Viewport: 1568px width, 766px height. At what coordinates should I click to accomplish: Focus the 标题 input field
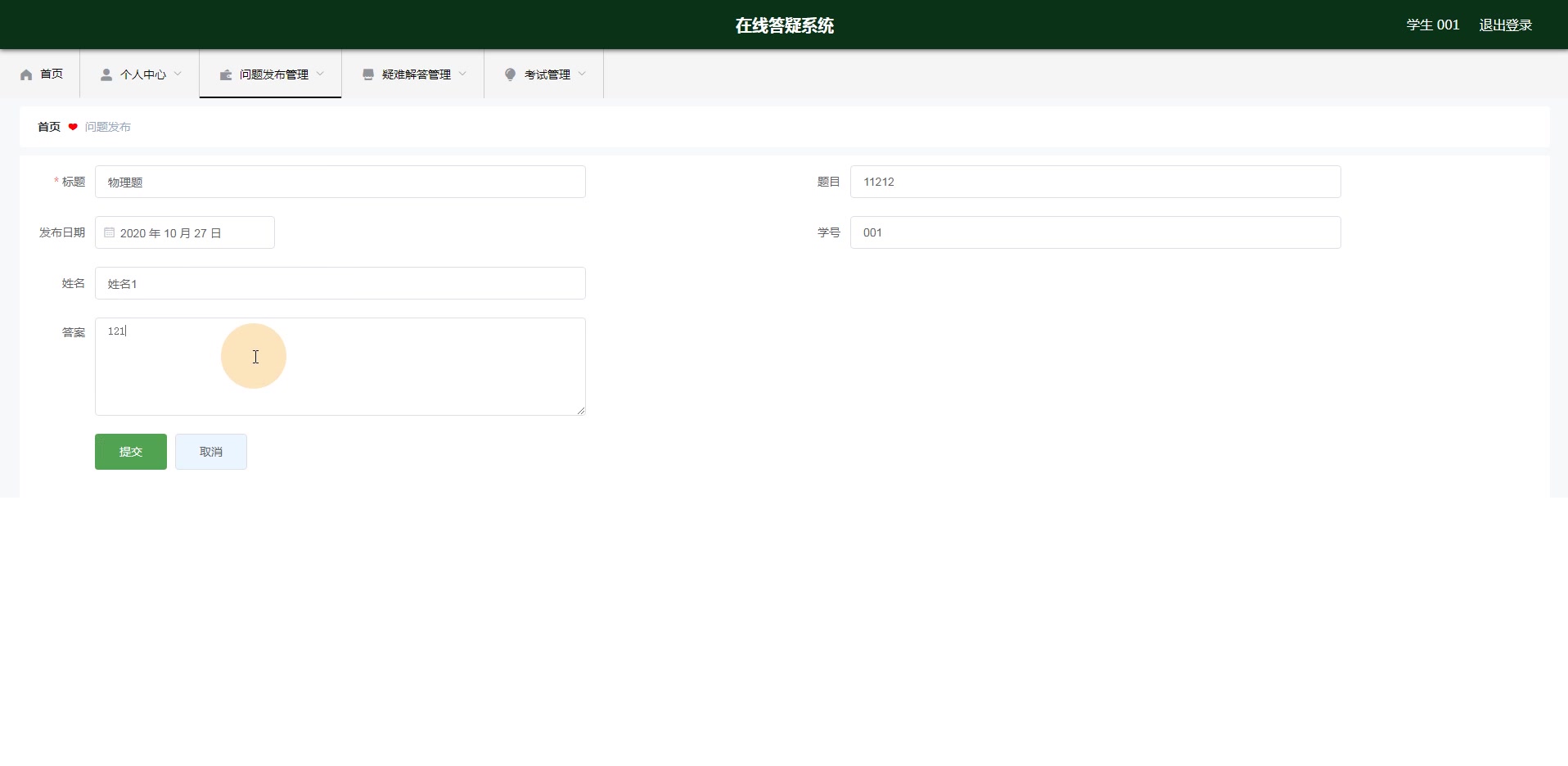(340, 182)
